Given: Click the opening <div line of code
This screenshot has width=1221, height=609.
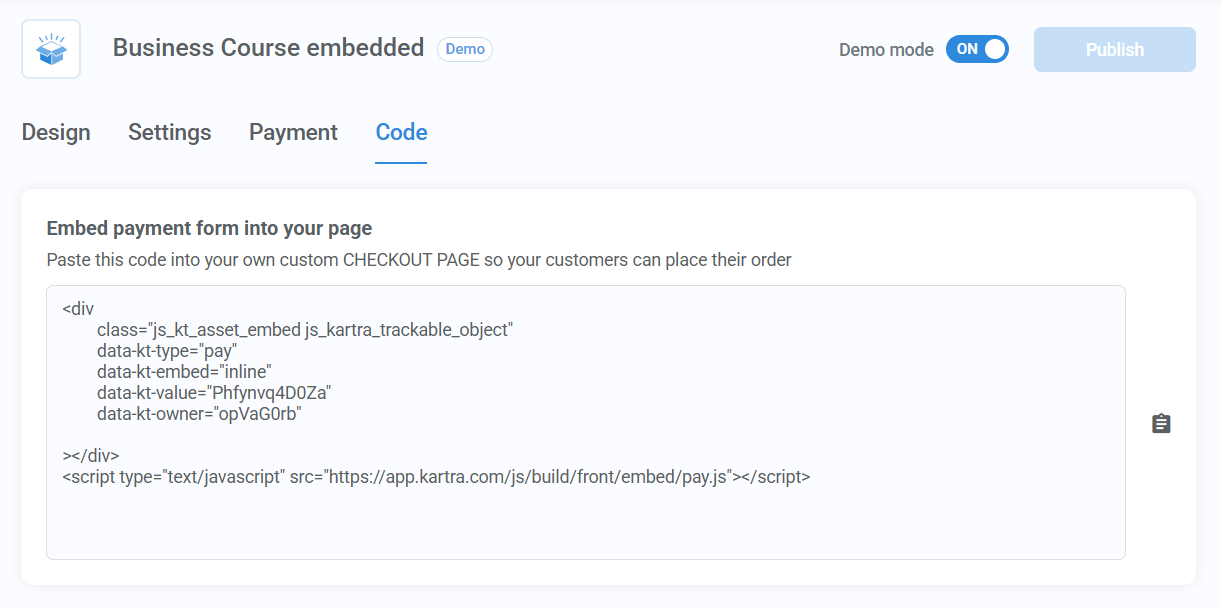Looking at the screenshot, I should click(78, 309).
